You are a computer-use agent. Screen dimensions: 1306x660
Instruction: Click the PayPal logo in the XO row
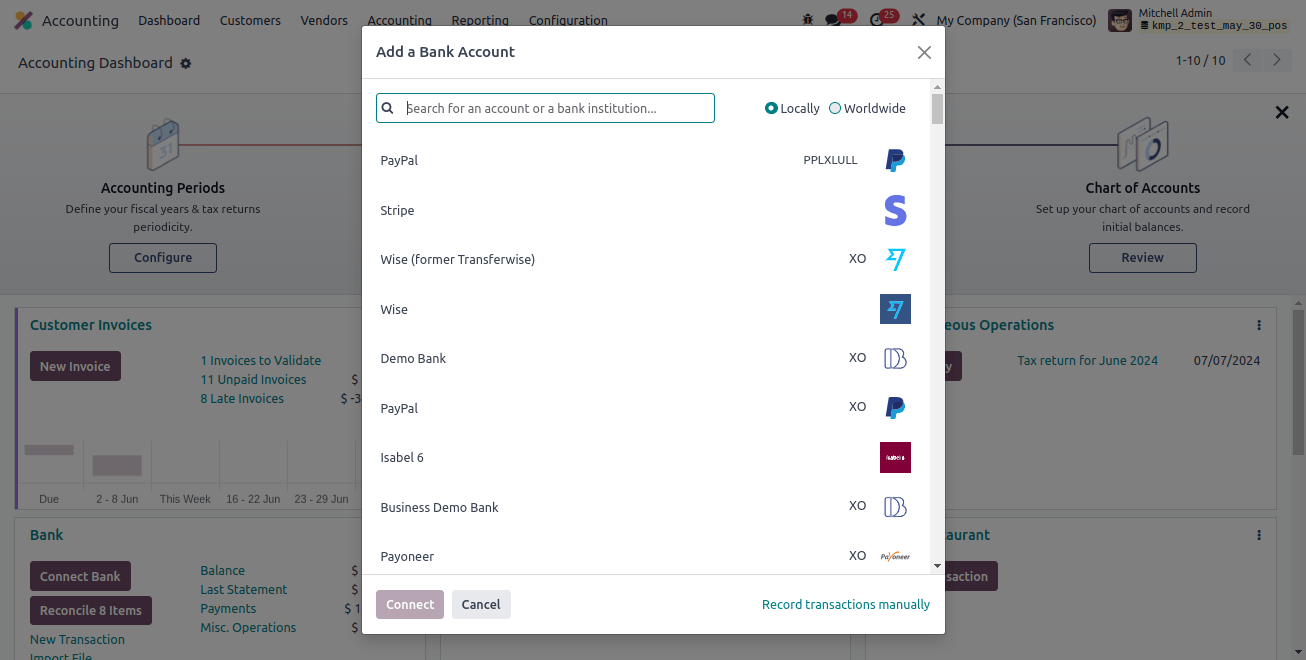click(895, 408)
